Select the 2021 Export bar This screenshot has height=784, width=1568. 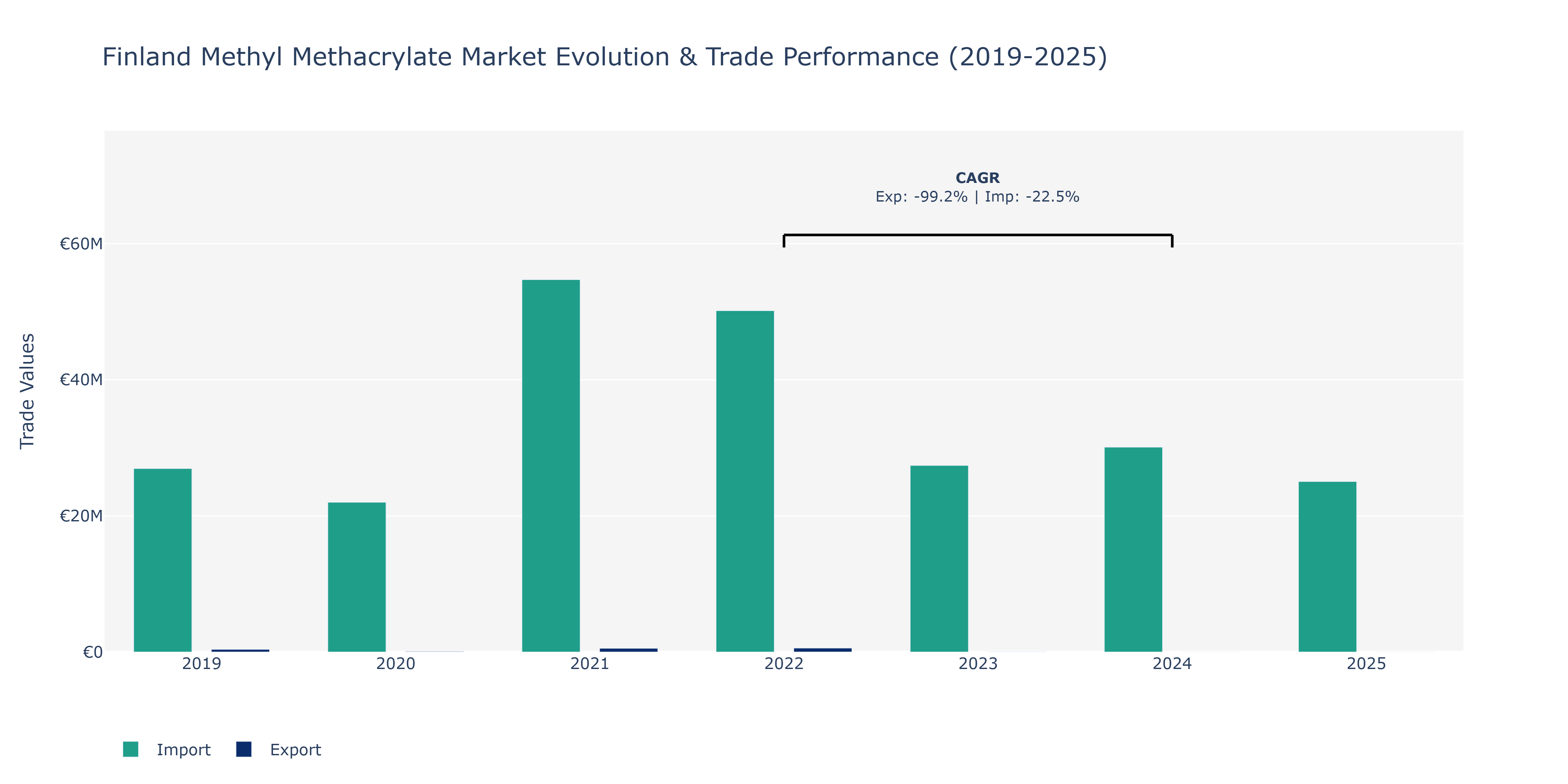(x=629, y=650)
